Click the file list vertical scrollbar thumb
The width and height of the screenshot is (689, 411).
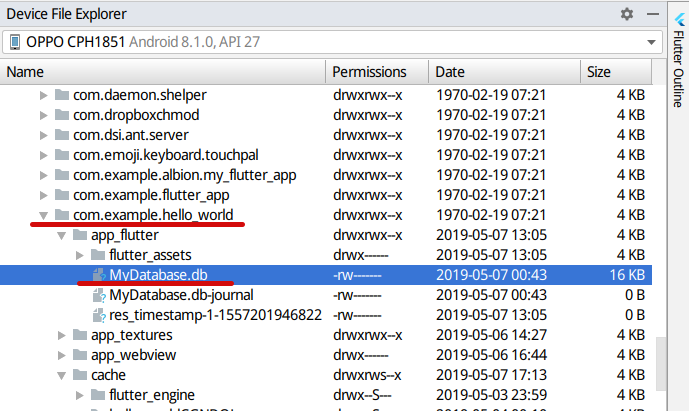(661, 364)
